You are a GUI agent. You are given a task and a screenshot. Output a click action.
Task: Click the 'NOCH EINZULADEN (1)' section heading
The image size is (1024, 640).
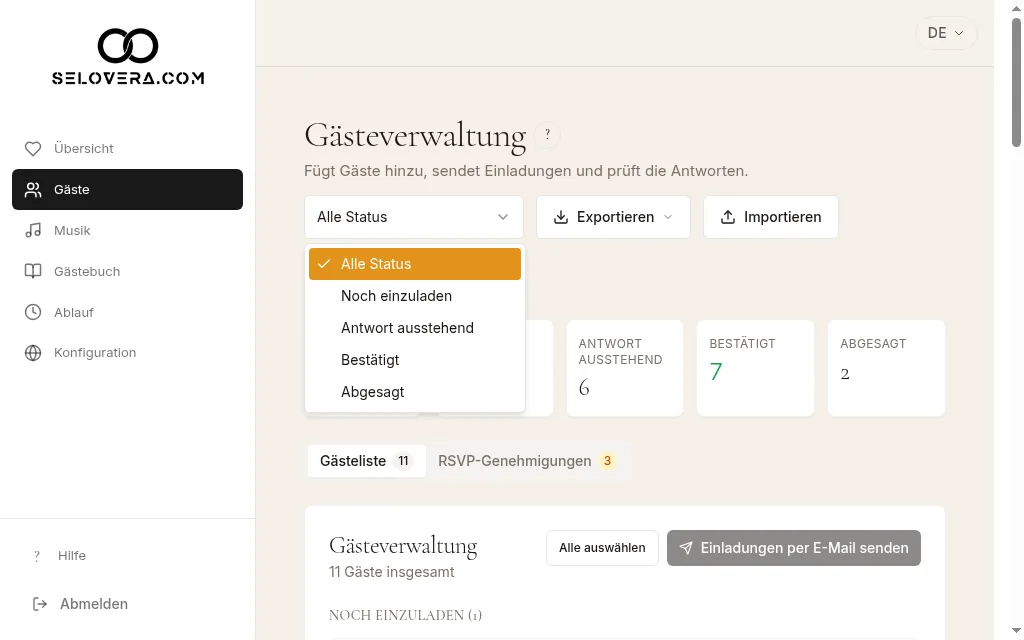tap(406, 615)
